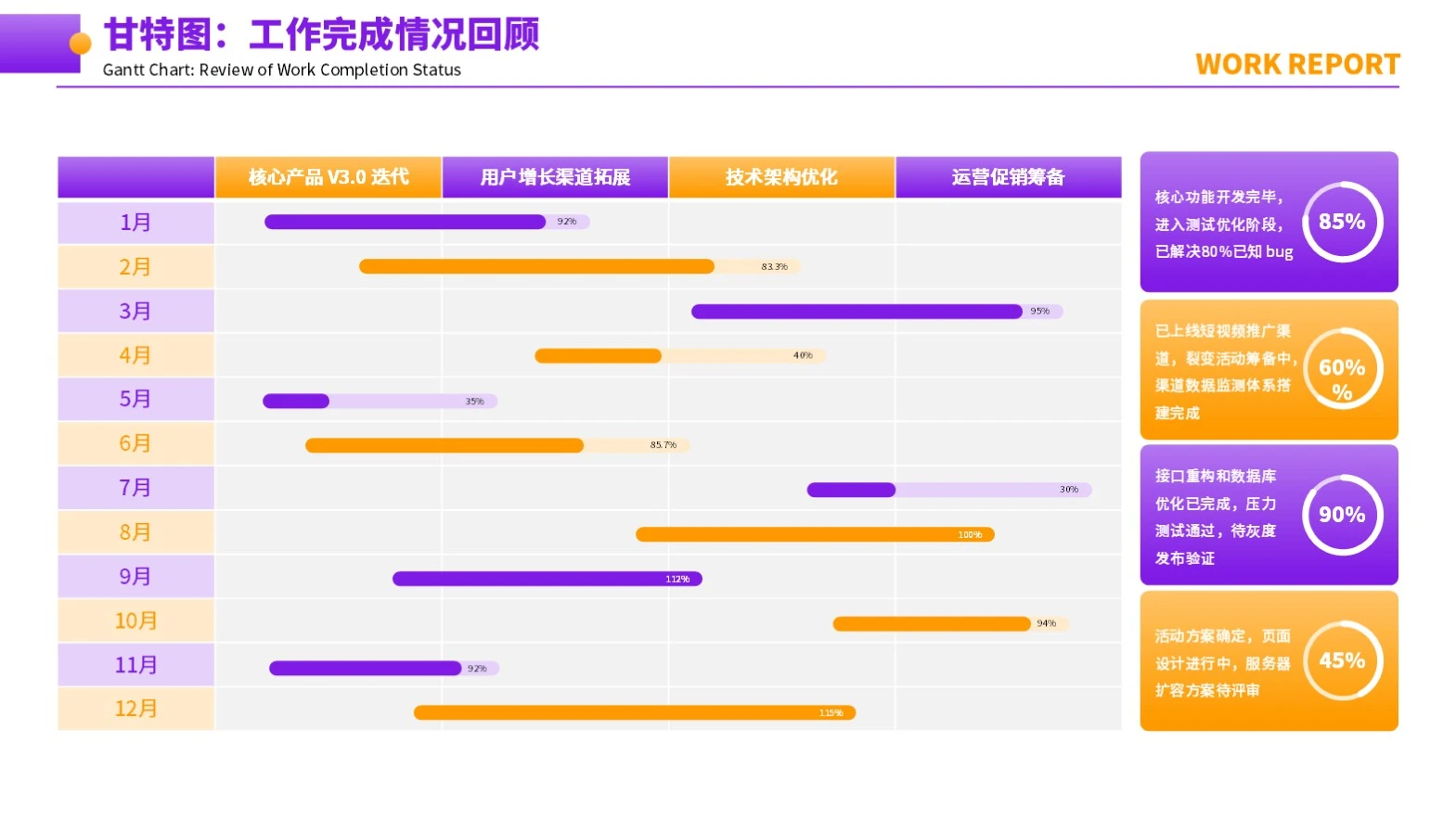Select the purple bar in 11月 row
The height and width of the screenshot is (818, 1456).
[x=365, y=668]
